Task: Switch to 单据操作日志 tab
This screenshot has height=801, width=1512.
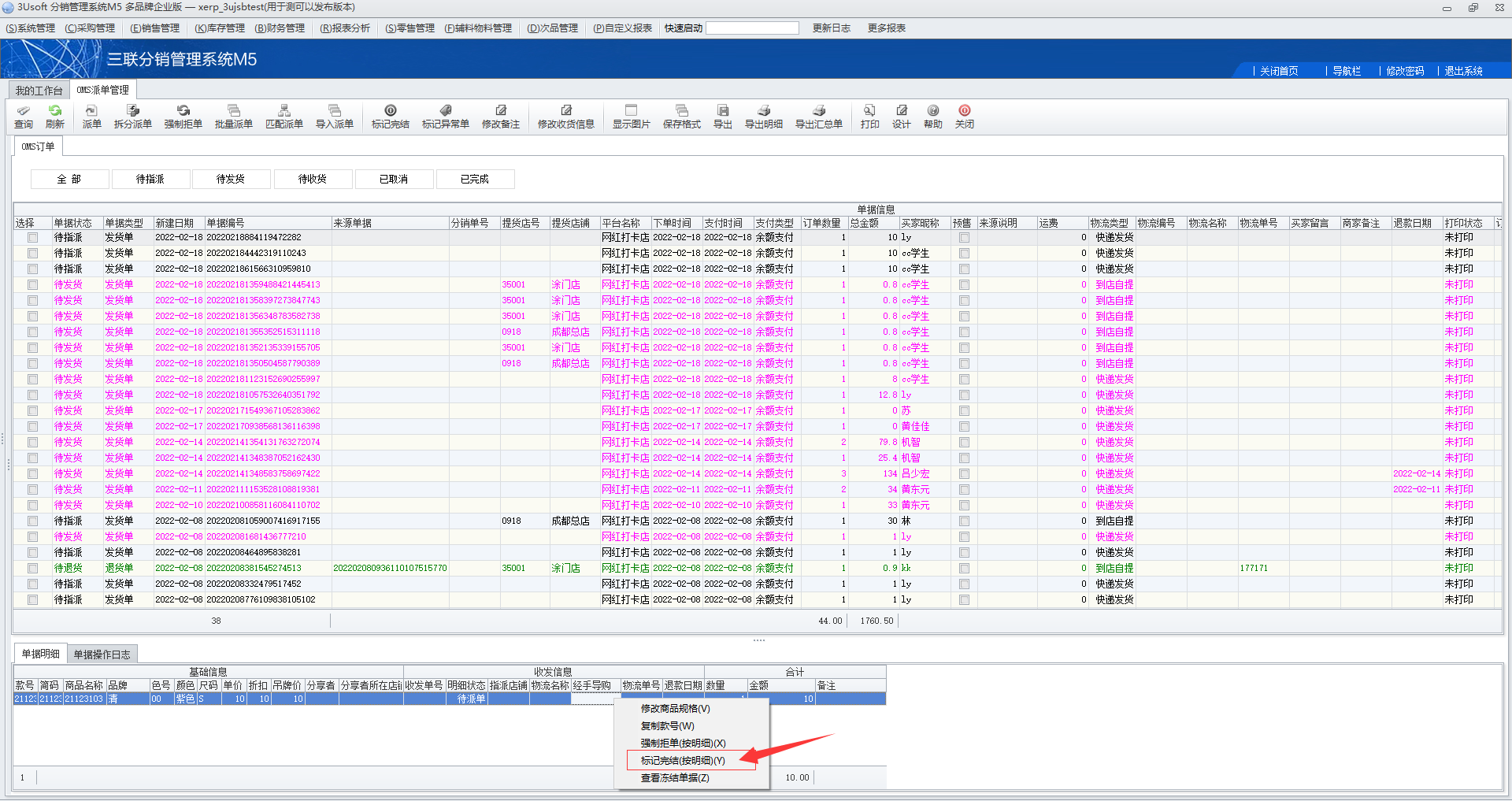Action: pos(102,655)
